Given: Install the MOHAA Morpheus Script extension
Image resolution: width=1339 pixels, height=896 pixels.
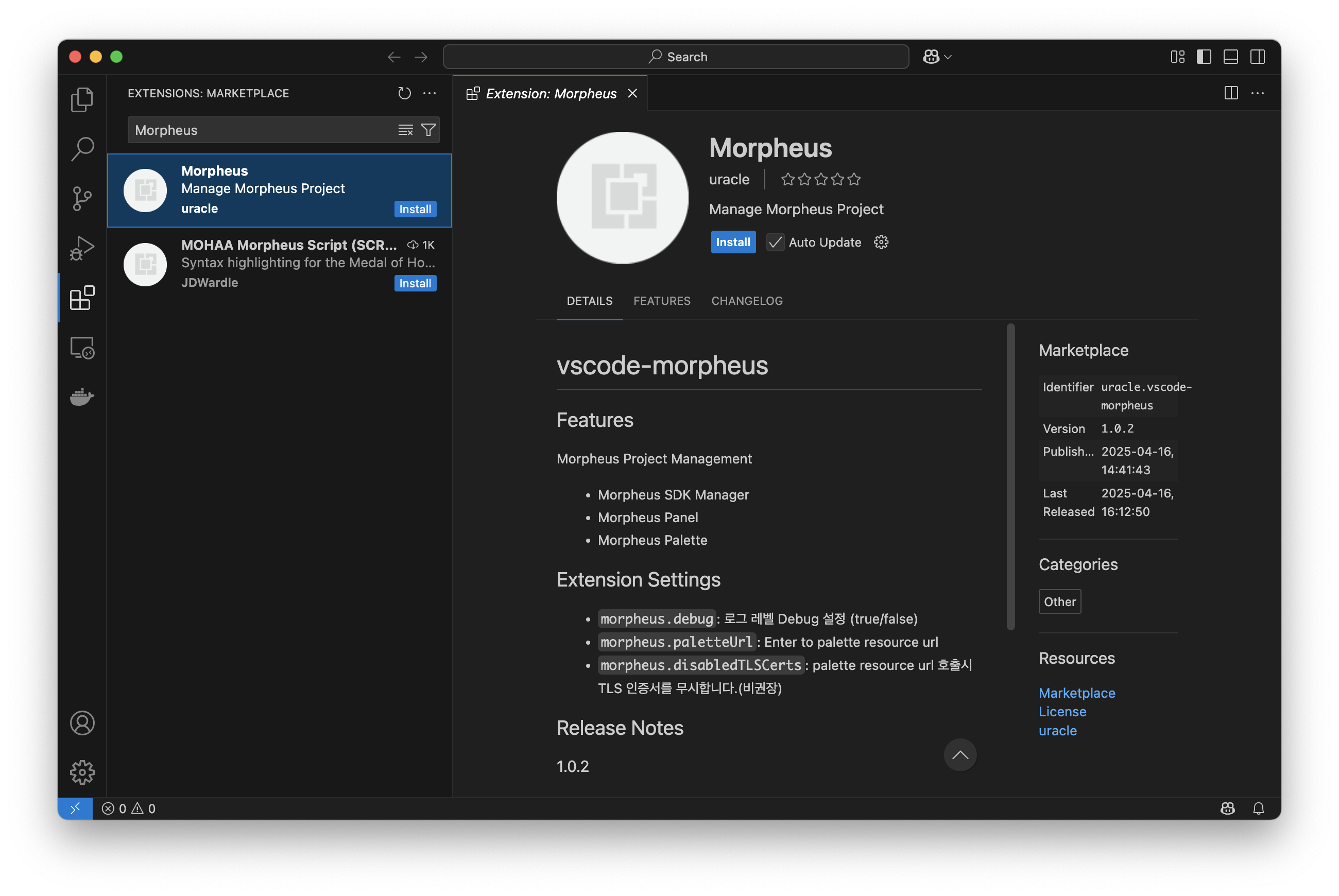Looking at the screenshot, I should pos(415,283).
